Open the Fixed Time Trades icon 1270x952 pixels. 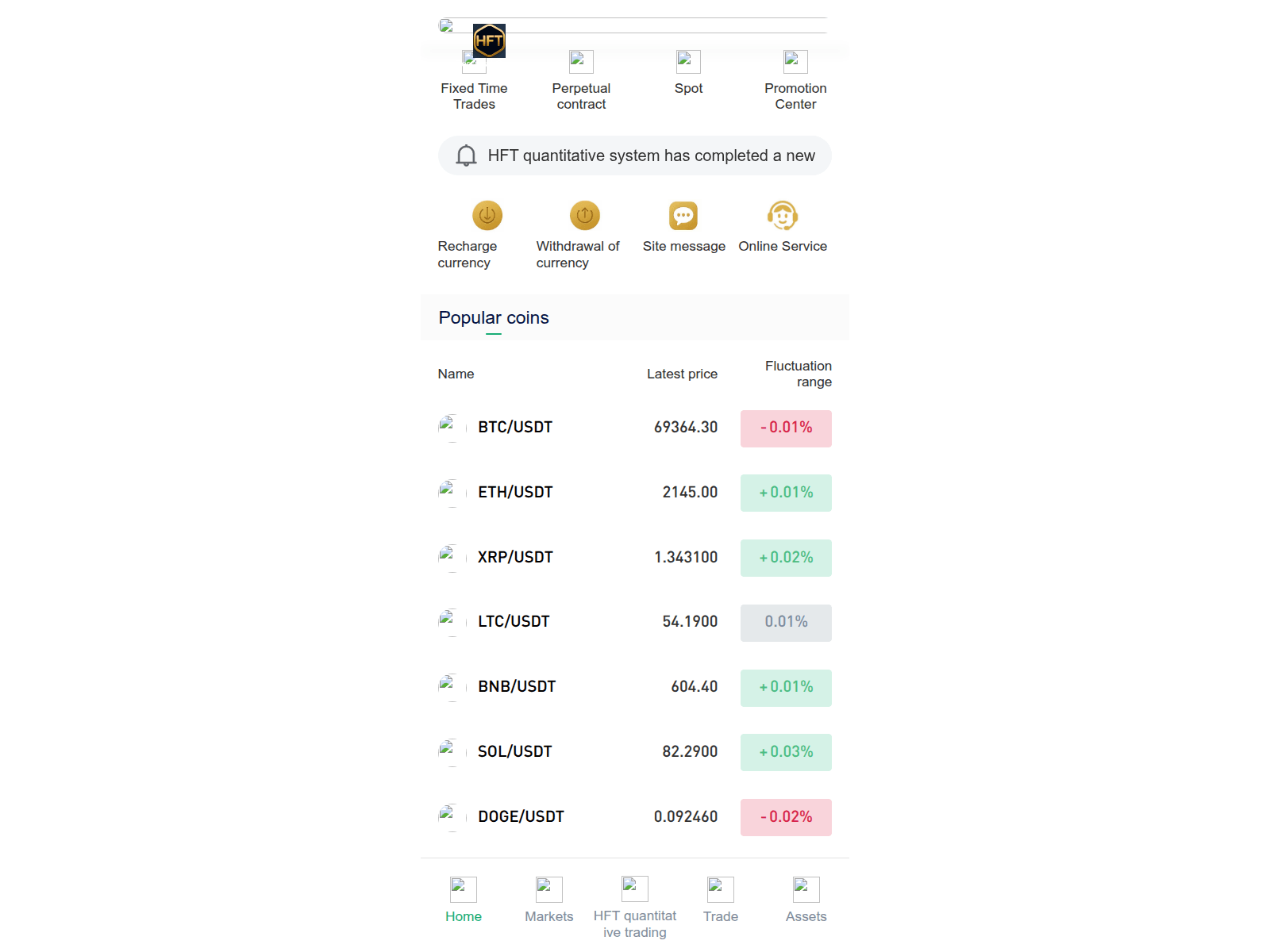coord(474,63)
